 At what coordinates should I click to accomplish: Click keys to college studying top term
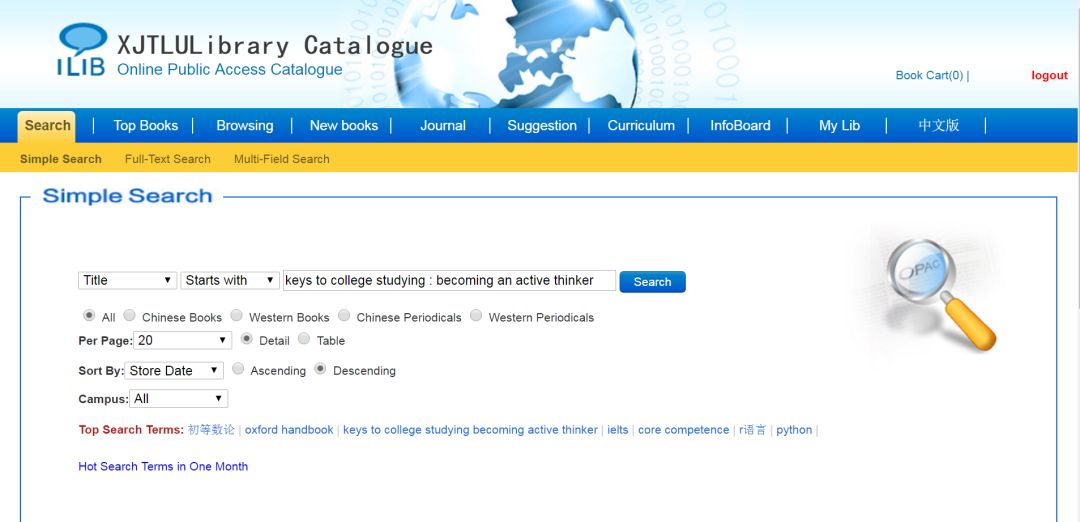(470, 430)
